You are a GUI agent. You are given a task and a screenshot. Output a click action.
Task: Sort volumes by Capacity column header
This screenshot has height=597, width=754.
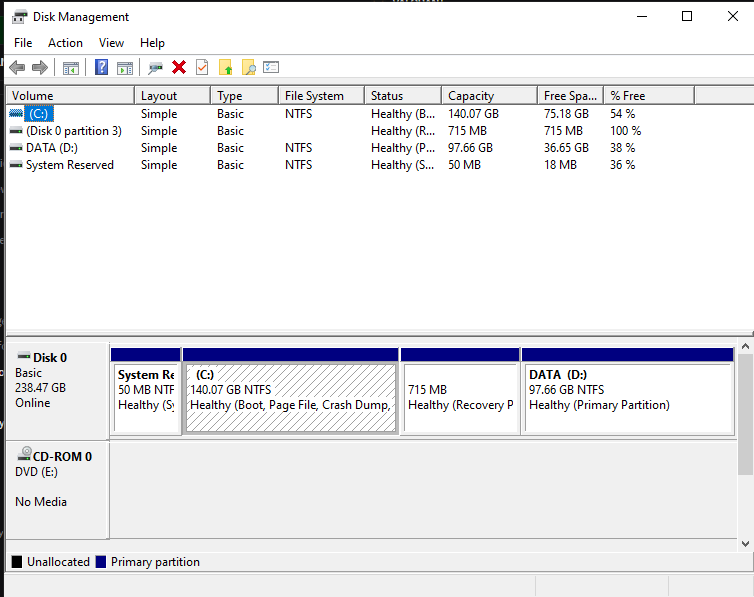pyautogui.click(x=470, y=96)
